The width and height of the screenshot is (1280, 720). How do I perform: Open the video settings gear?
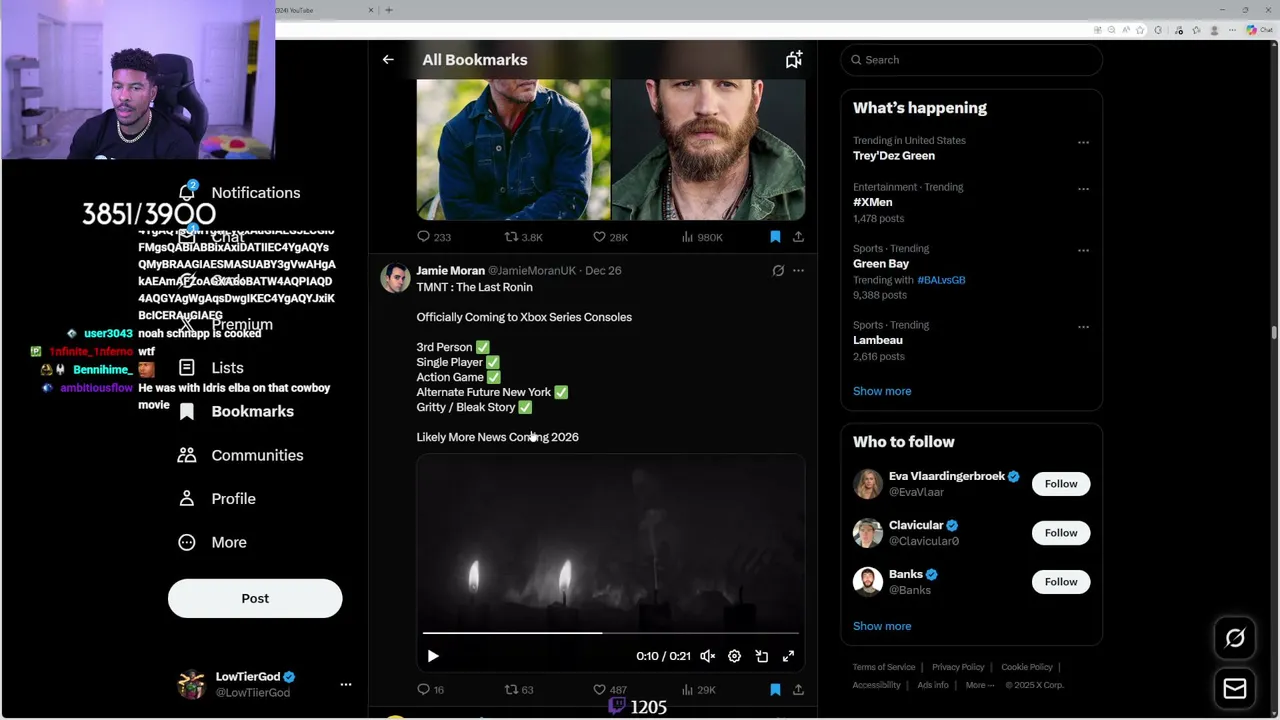pyautogui.click(x=734, y=656)
